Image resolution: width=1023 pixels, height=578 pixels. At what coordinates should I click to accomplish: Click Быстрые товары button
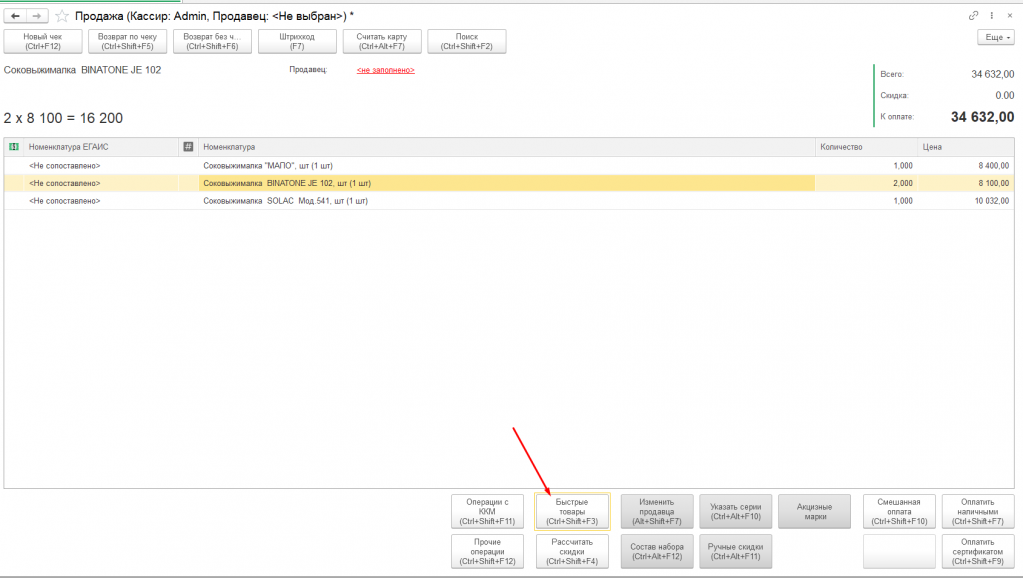point(572,511)
